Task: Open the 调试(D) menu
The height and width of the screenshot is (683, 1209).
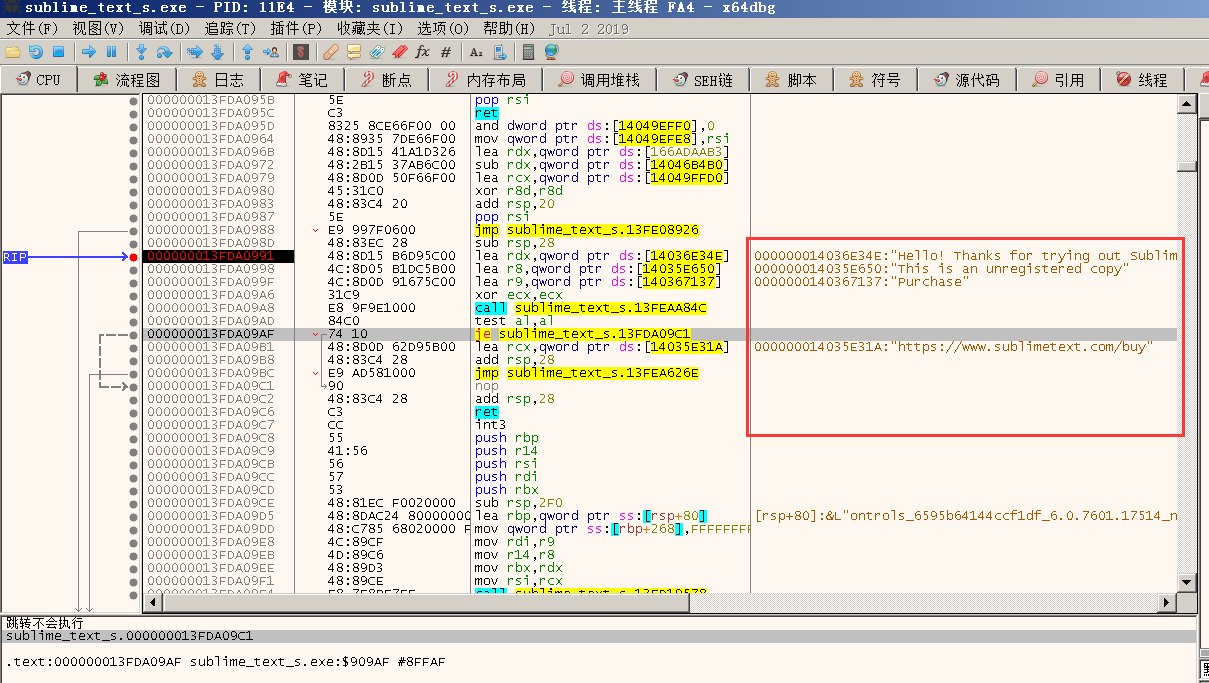Action: pos(164,29)
